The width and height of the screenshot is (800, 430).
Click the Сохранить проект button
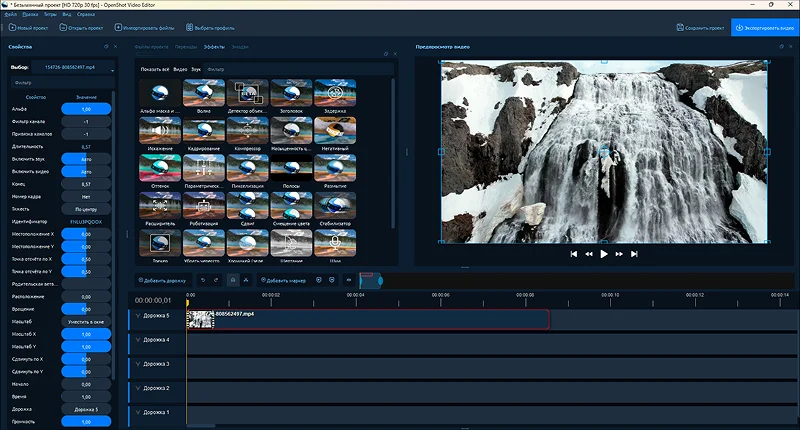click(x=701, y=28)
